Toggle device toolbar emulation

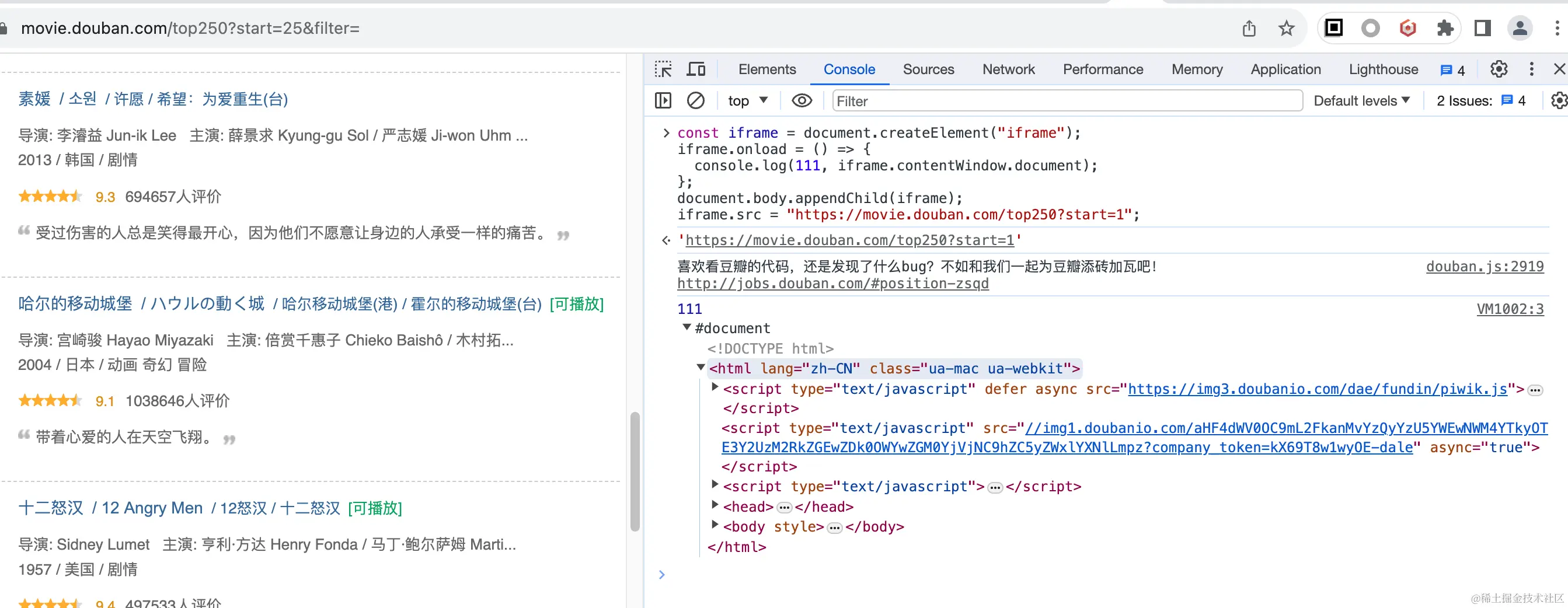[x=696, y=69]
